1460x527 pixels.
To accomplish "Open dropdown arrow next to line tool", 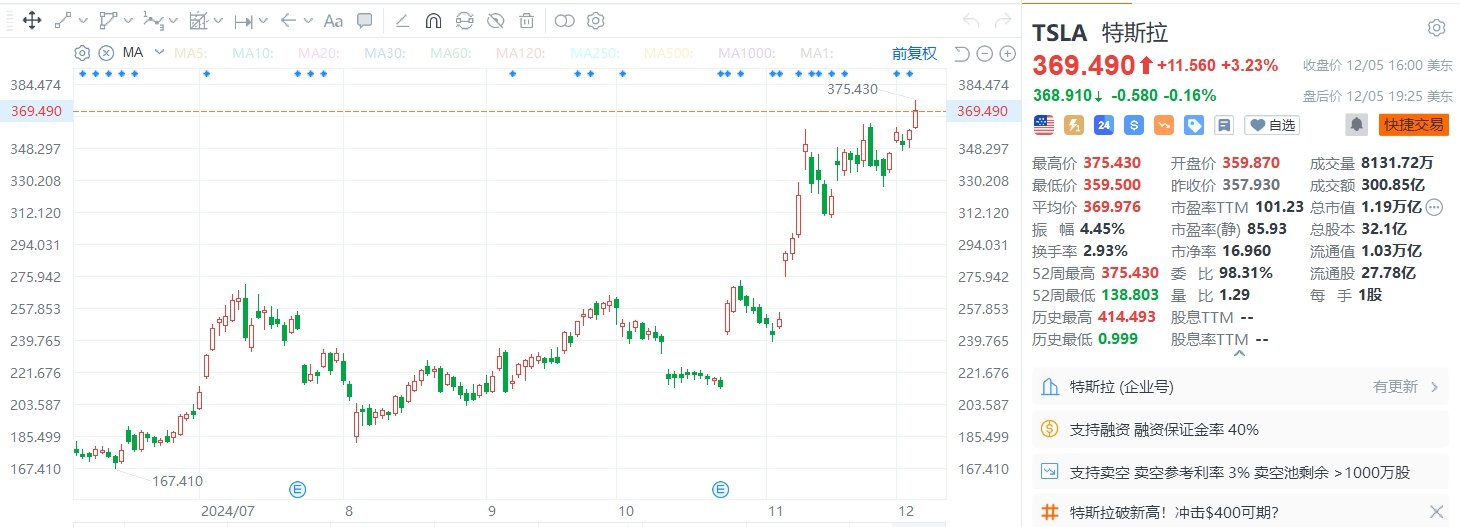I will (82, 20).
